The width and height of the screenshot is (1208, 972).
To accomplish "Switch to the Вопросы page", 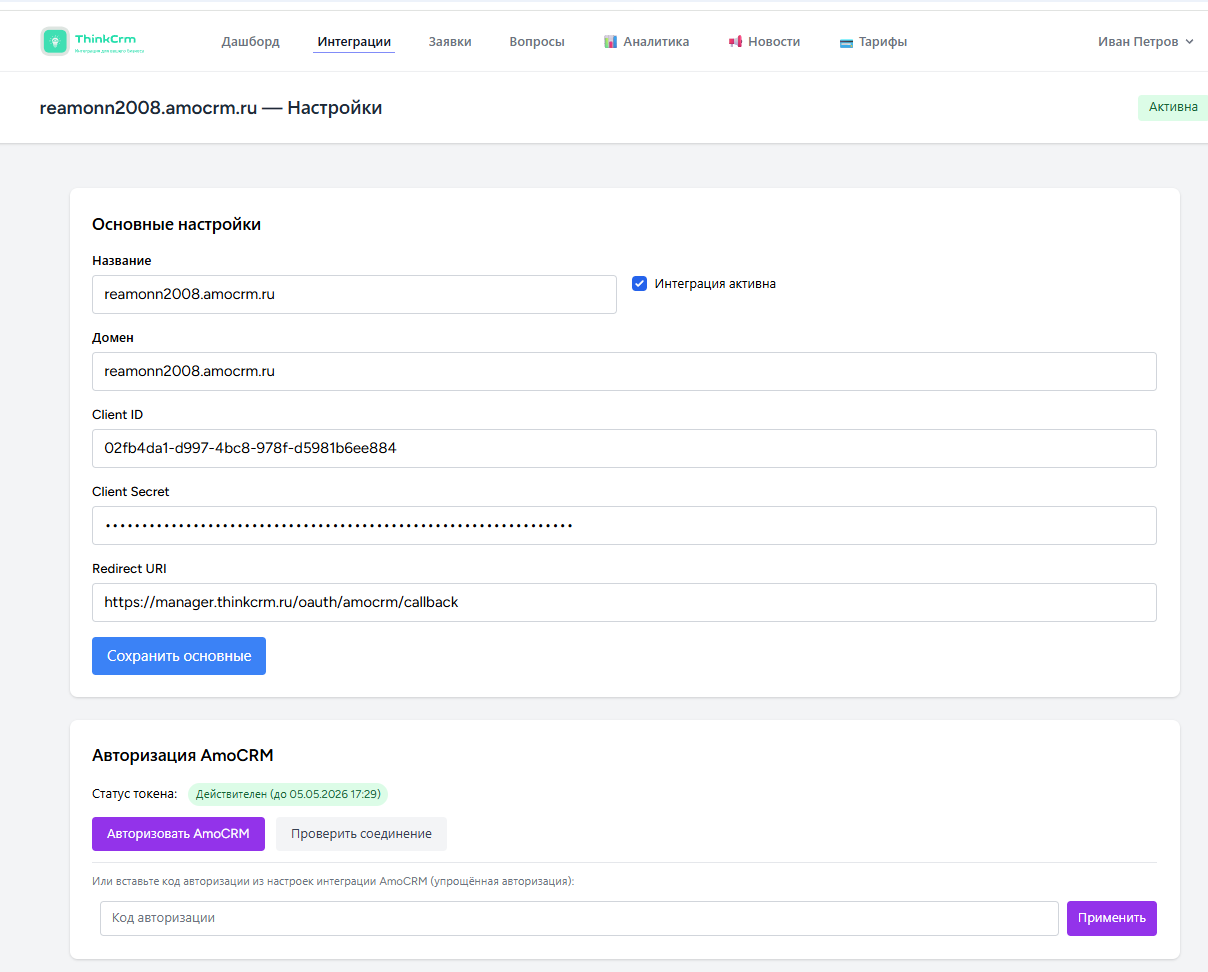I will 537,42.
